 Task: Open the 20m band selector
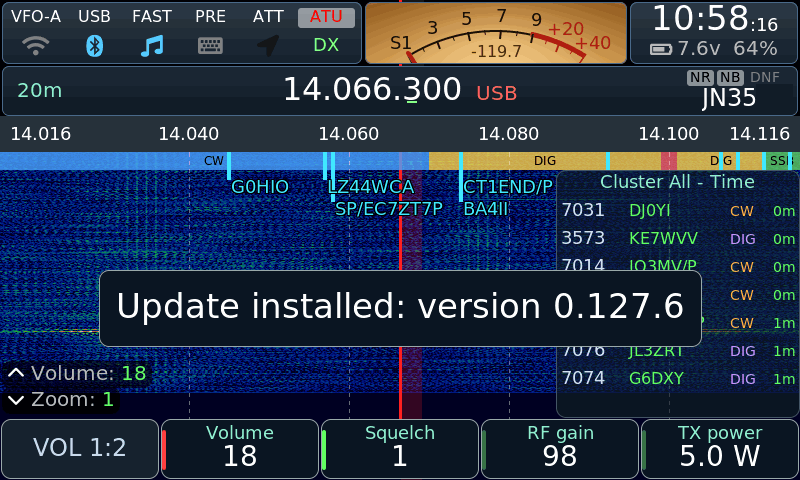tap(40, 91)
